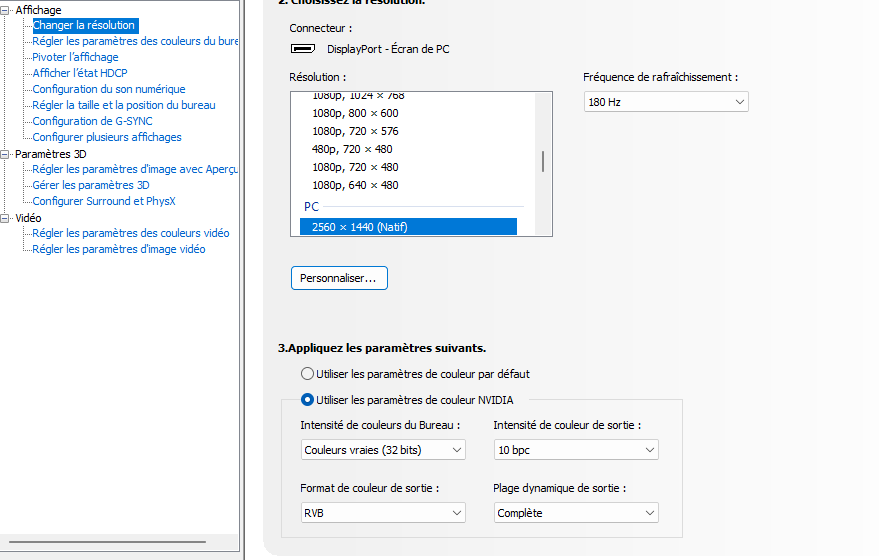
Task: Click the Vidéo category label
Action: point(28,218)
